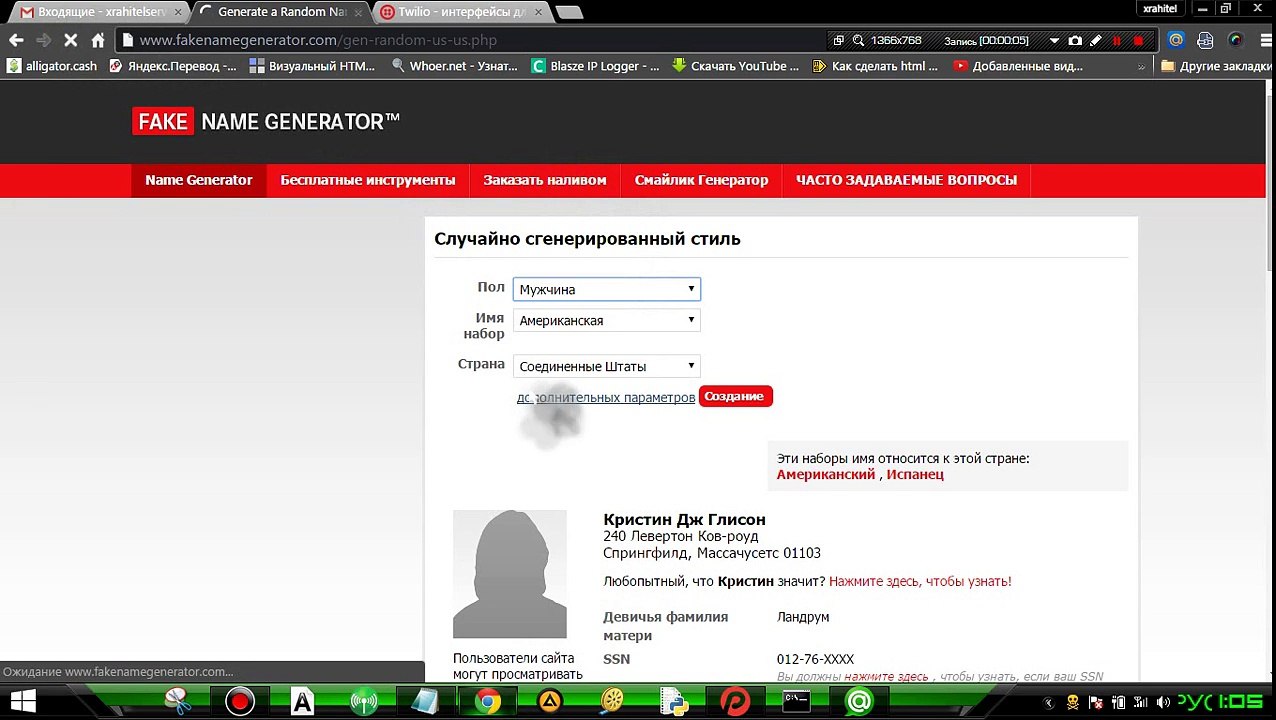Screen dimensions: 1276x720
Task: Open the Бесплатные инструменты menu
Action: coord(368,180)
